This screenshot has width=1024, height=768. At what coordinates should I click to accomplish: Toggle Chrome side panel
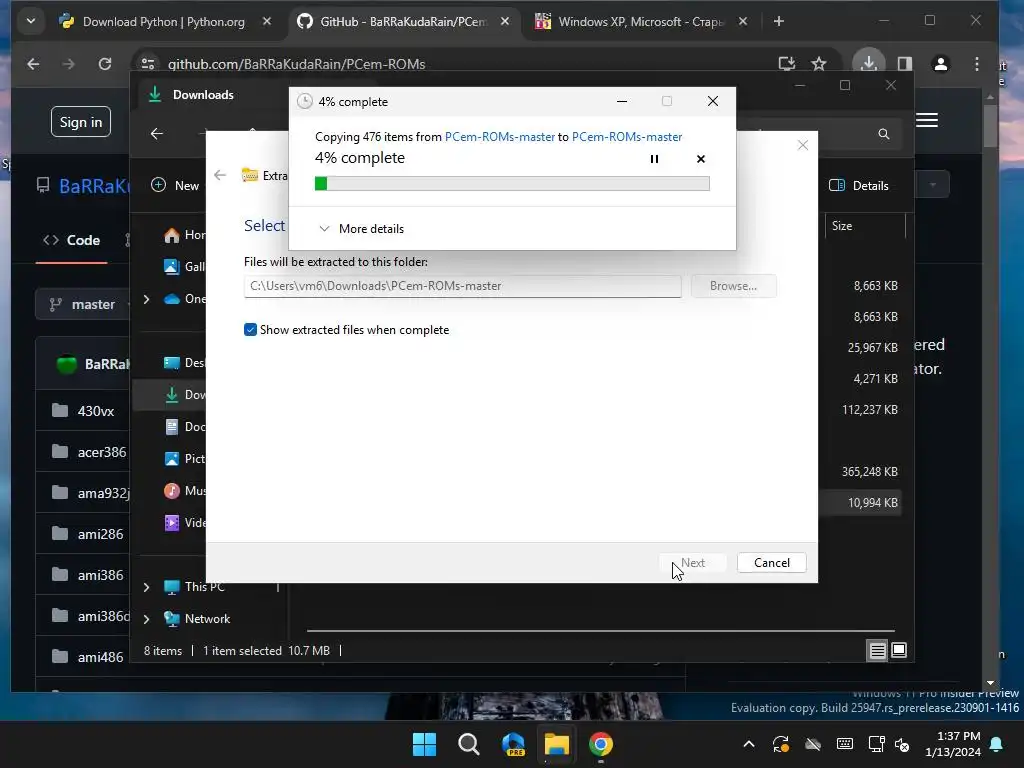904,64
